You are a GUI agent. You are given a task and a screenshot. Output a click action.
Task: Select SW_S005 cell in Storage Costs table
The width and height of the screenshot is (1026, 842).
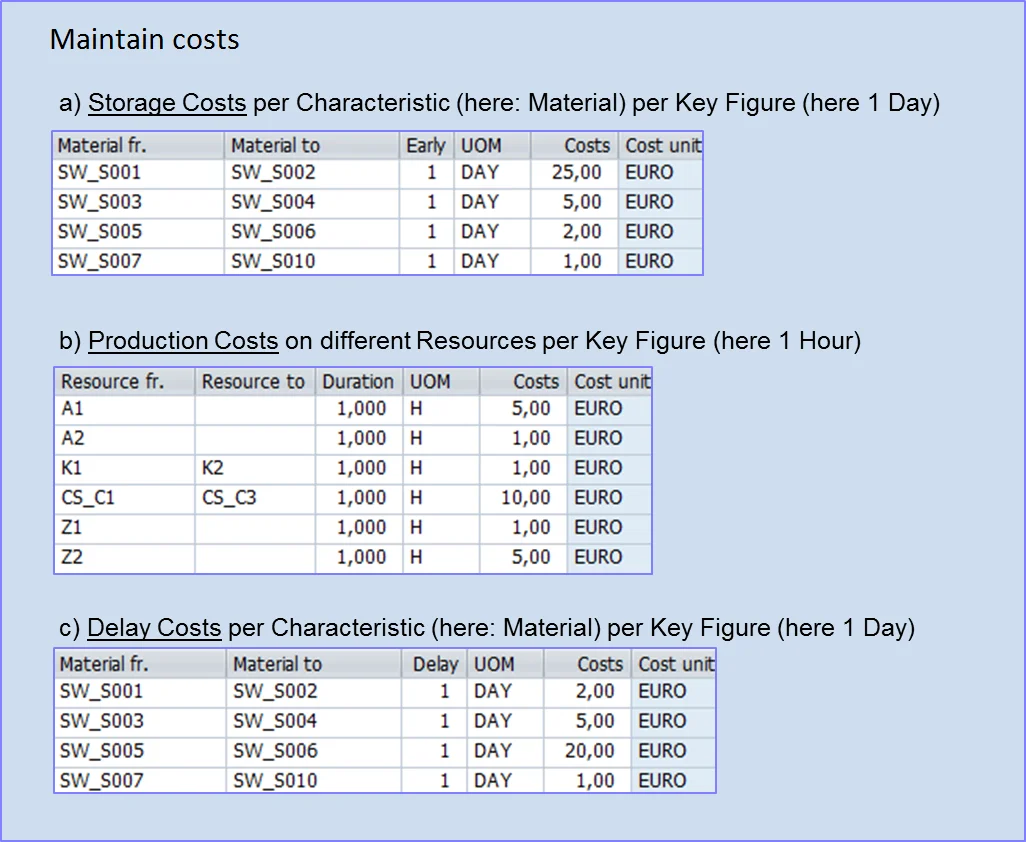(x=138, y=232)
